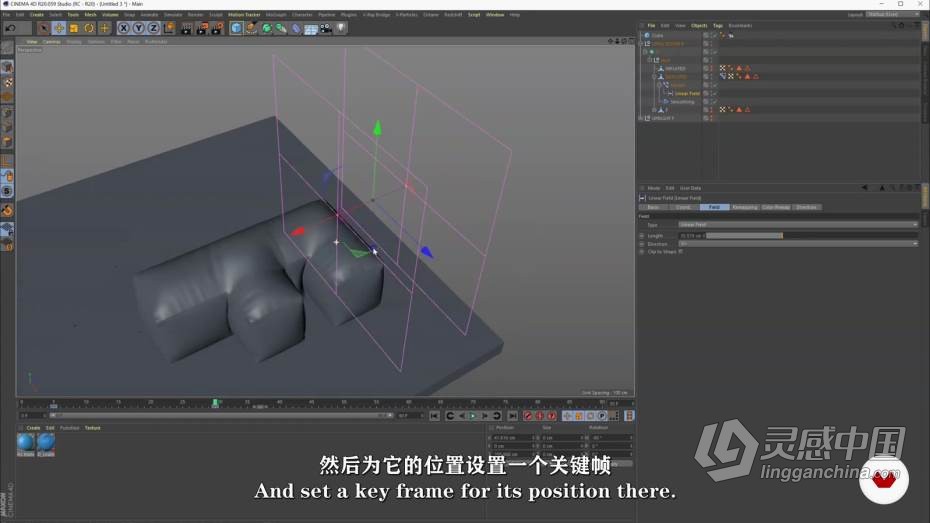Toggle the Linear Field enable checkmark
This screenshot has height=523, width=930.
tap(715, 93)
